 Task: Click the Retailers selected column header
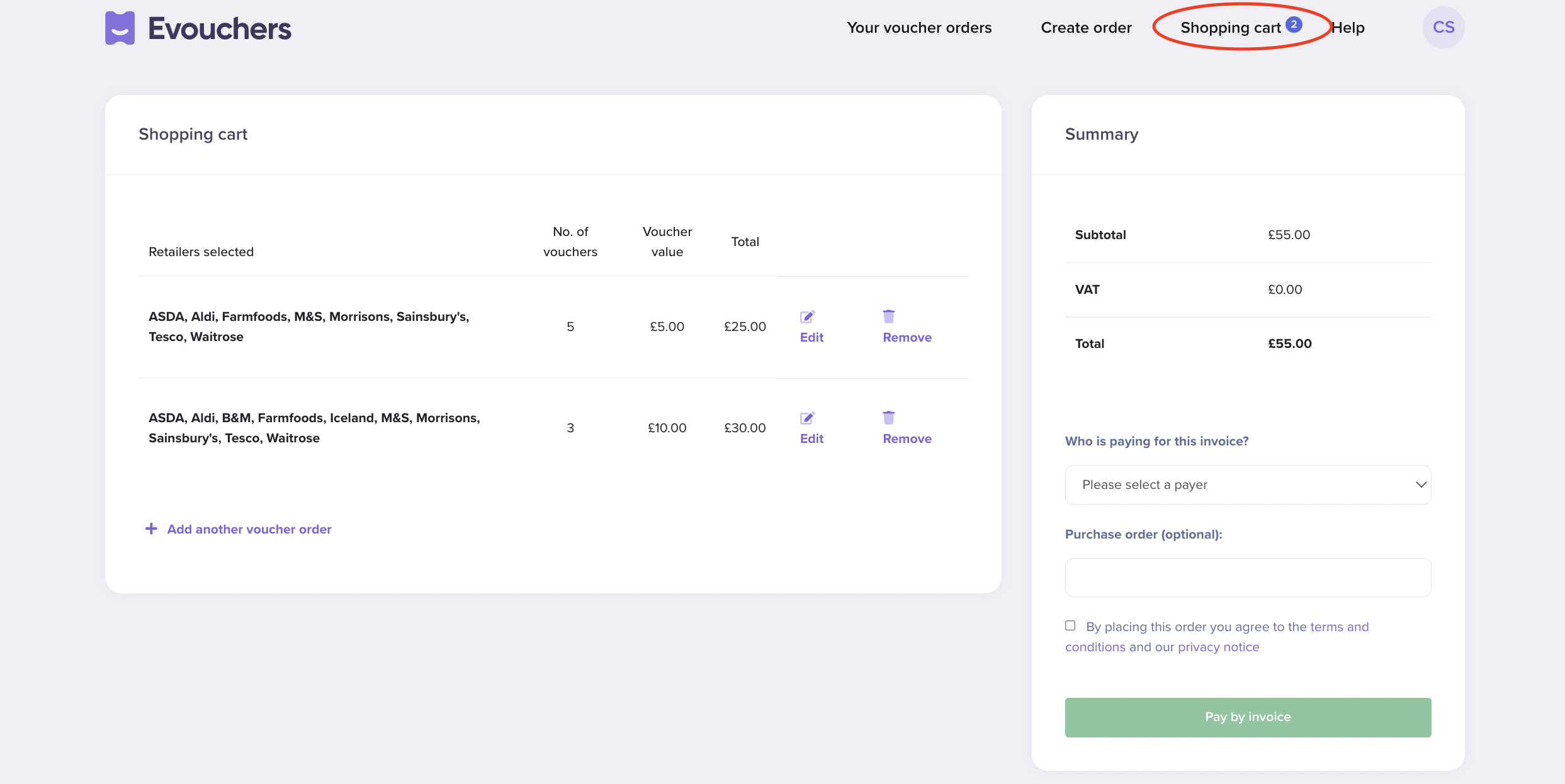(201, 252)
